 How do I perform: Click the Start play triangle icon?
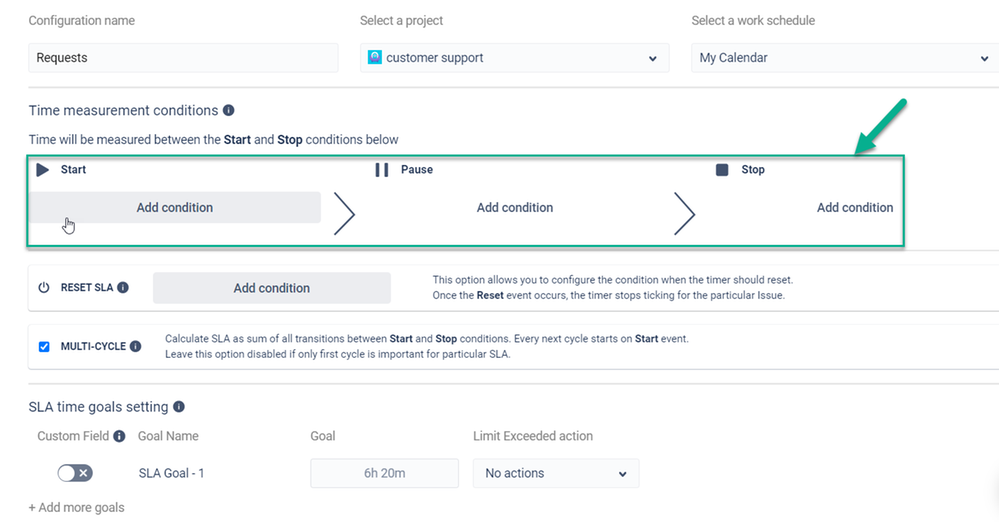pos(43,170)
